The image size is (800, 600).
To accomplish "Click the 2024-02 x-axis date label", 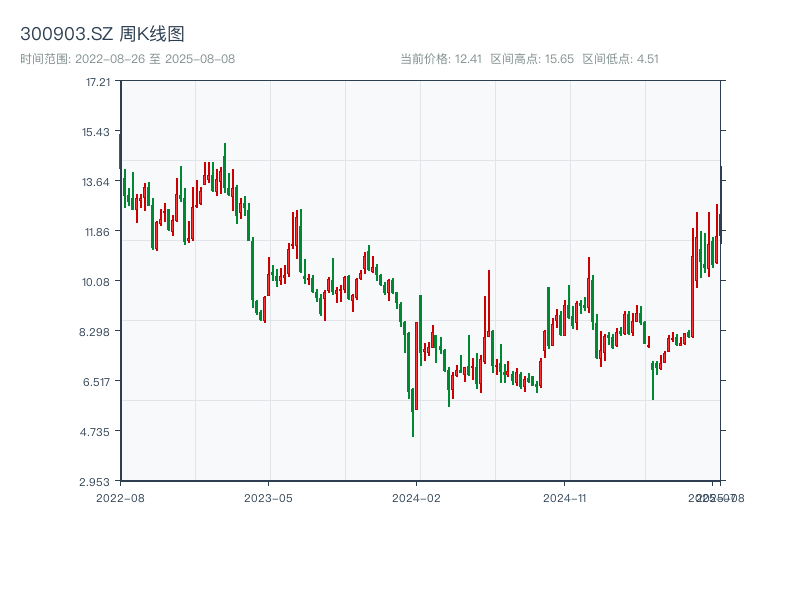I will [416, 497].
